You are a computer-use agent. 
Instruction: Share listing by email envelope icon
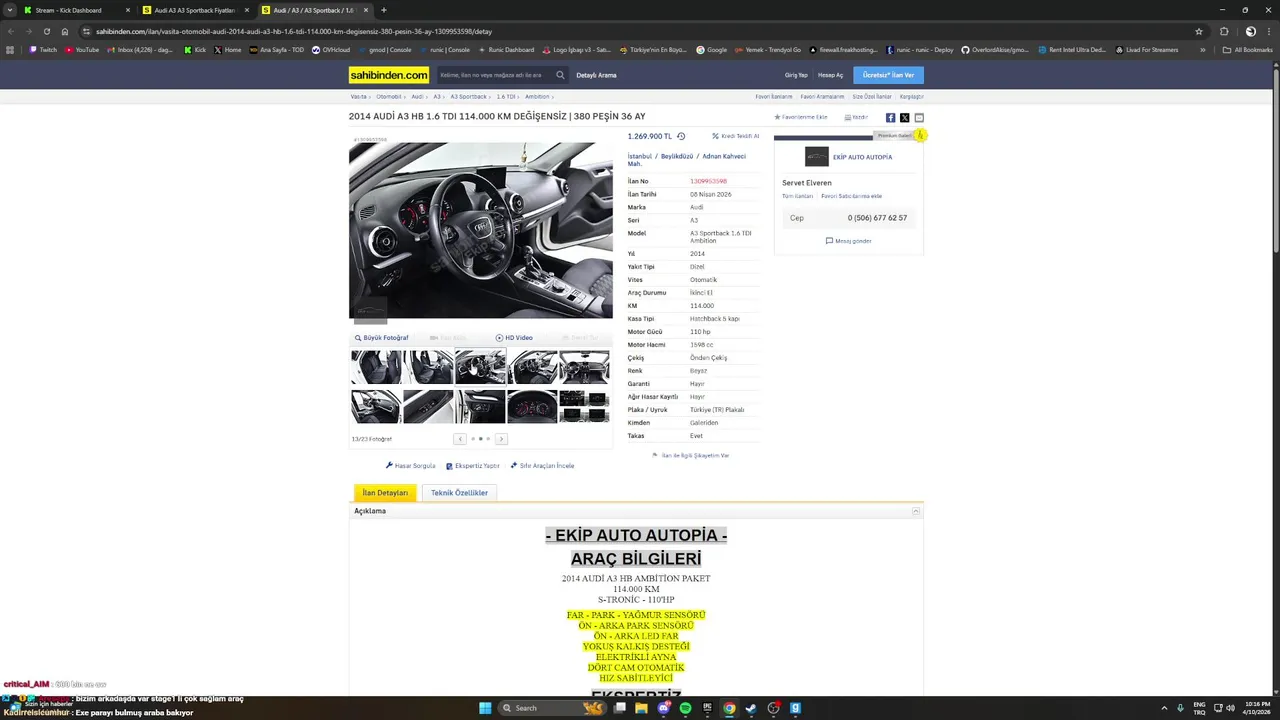pyautogui.click(x=919, y=118)
